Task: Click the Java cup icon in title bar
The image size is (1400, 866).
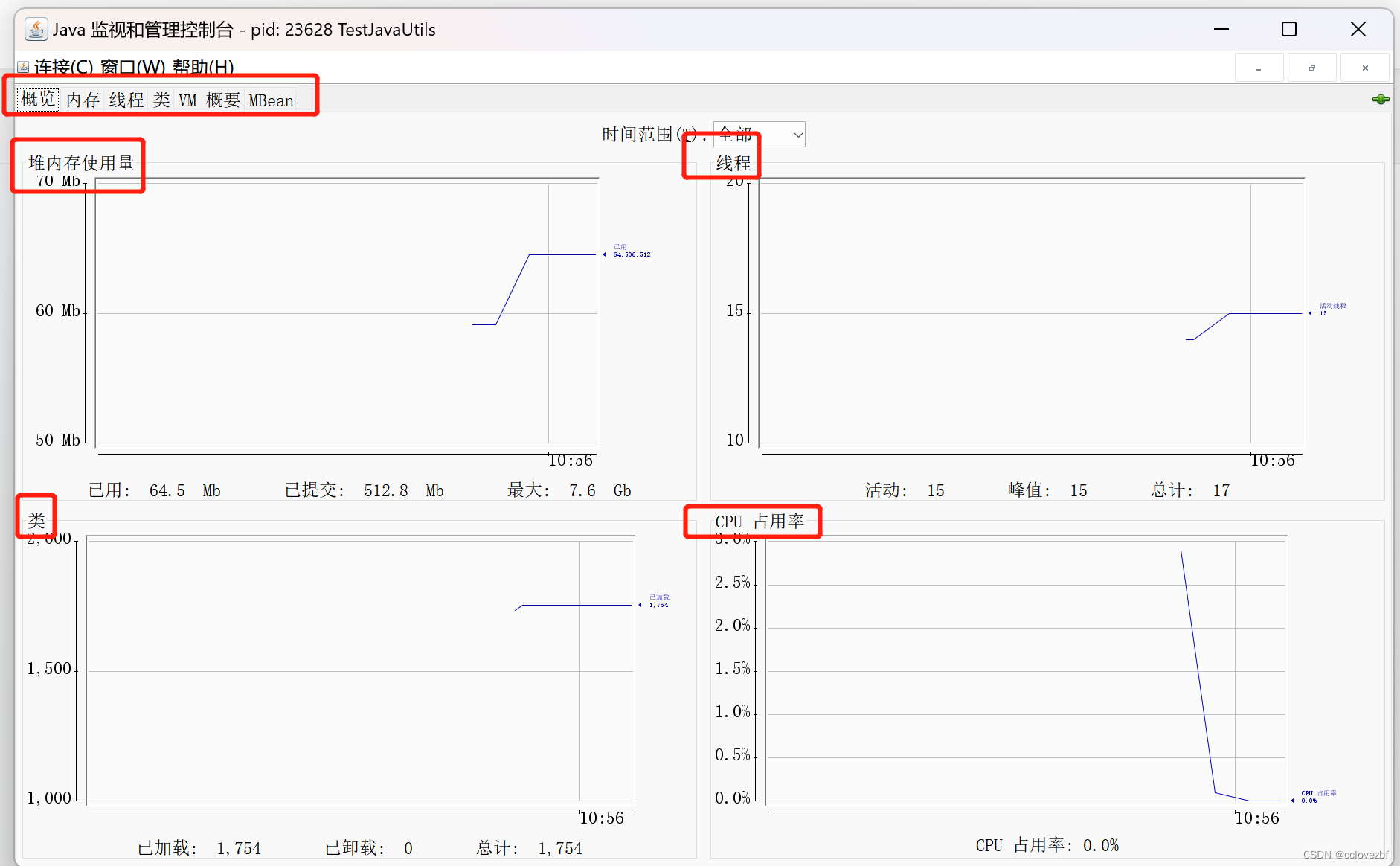Action: click(x=35, y=29)
